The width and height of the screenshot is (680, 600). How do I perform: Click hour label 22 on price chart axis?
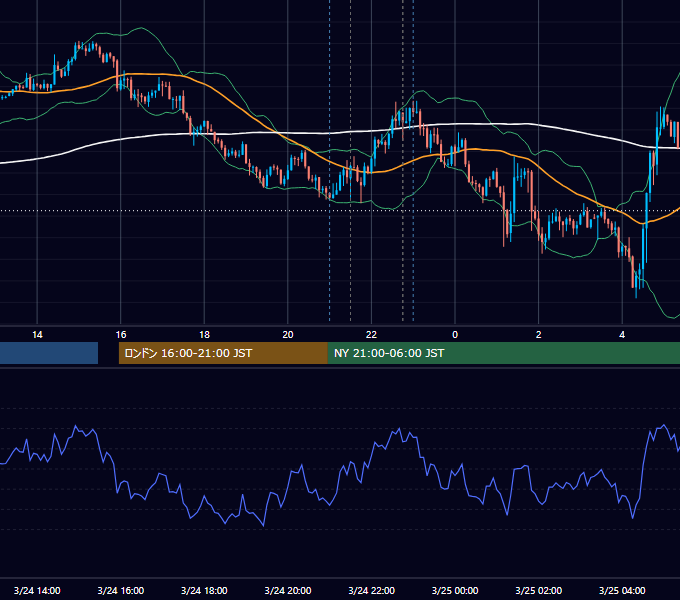[372, 335]
